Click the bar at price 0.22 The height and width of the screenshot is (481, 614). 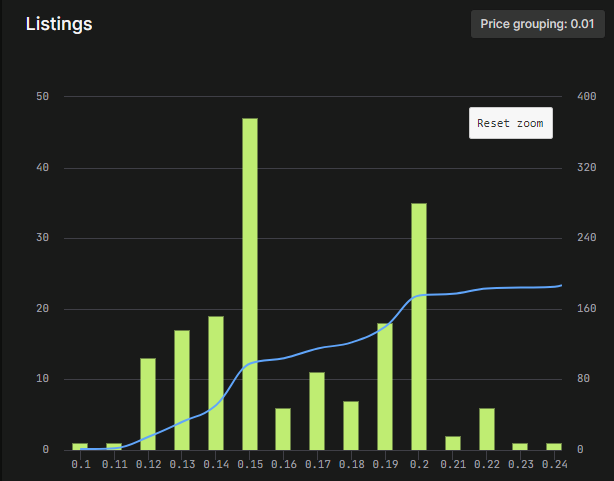pos(487,429)
